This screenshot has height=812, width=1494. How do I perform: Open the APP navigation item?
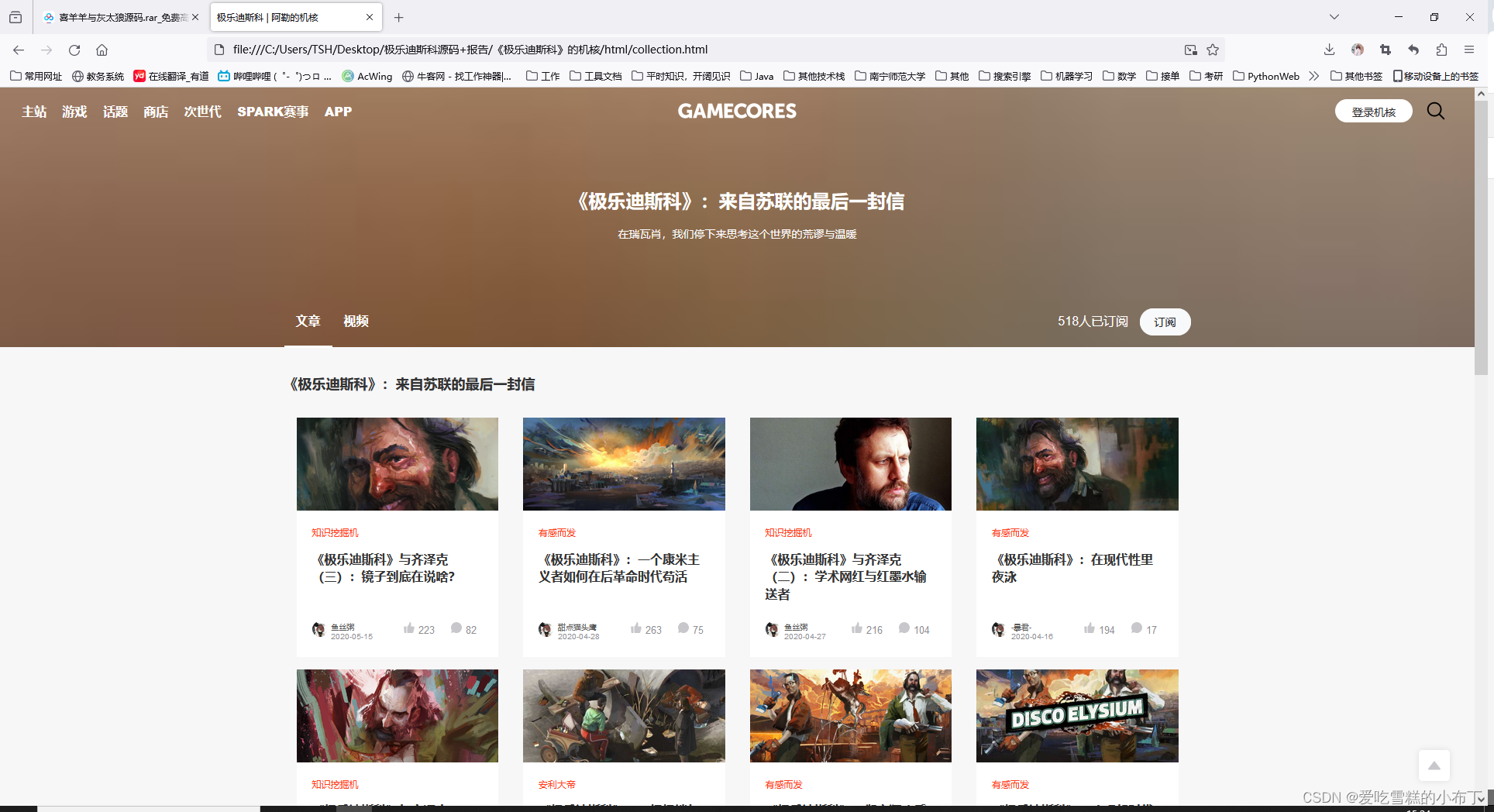tap(338, 112)
